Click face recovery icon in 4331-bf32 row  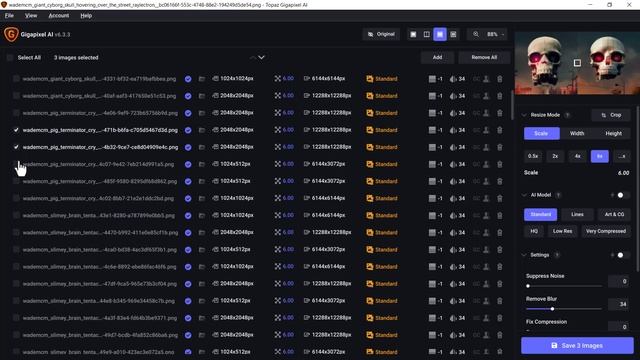[x=486, y=79]
